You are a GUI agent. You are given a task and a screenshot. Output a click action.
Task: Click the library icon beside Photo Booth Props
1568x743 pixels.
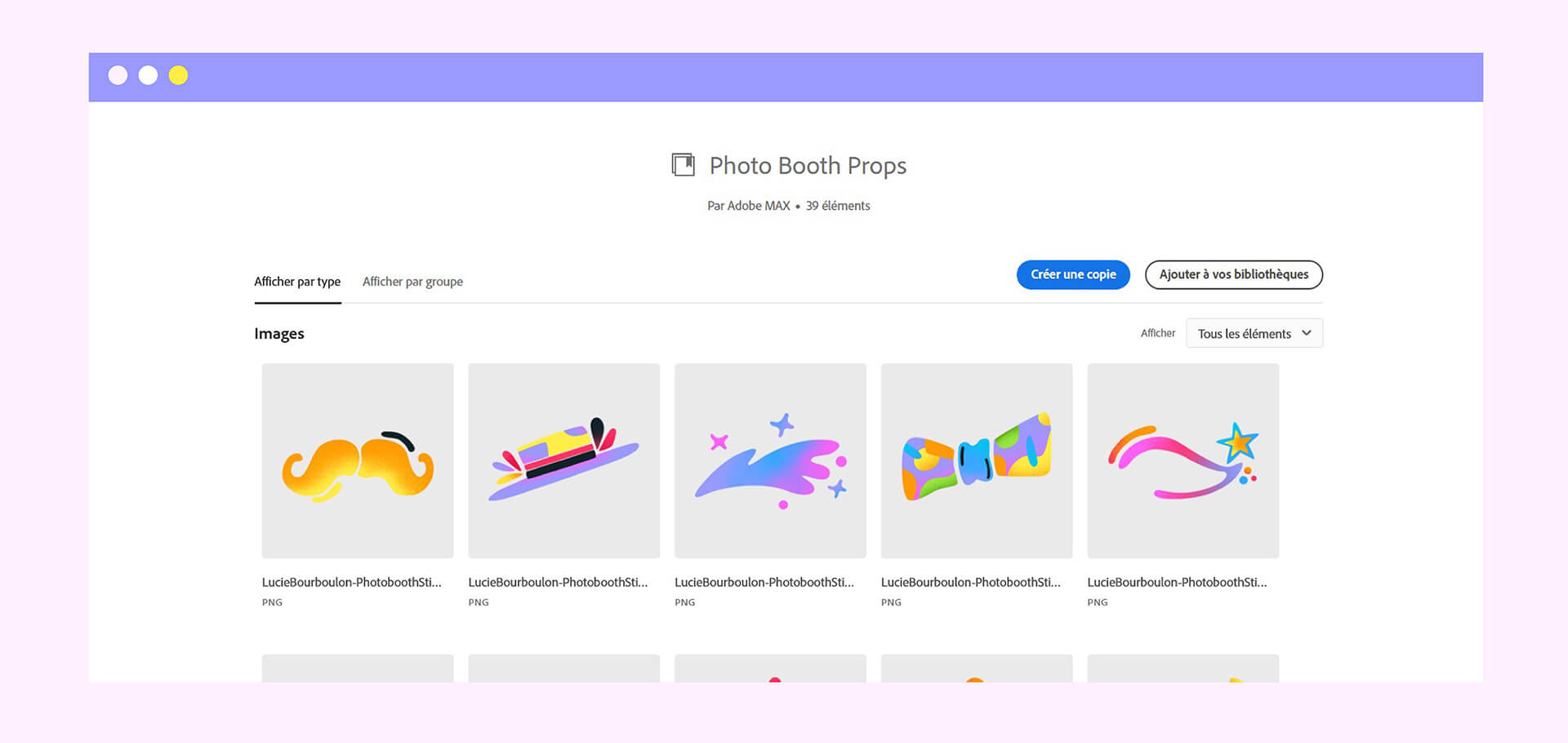[683, 165]
